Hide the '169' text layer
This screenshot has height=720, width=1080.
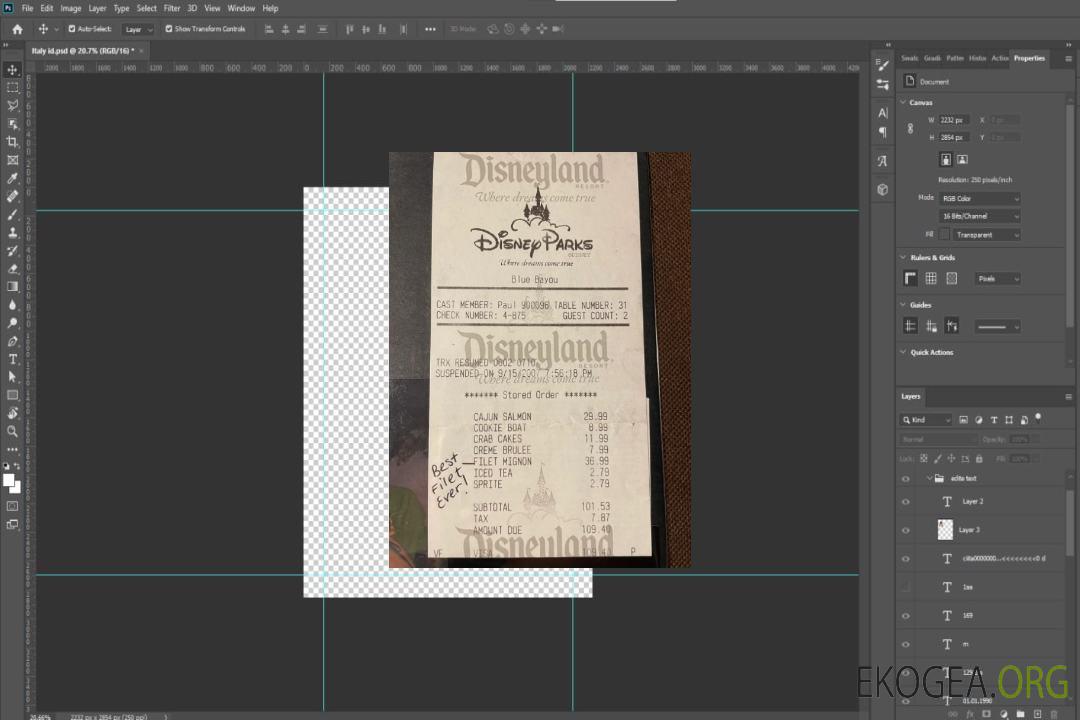click(x=906, y=616)
